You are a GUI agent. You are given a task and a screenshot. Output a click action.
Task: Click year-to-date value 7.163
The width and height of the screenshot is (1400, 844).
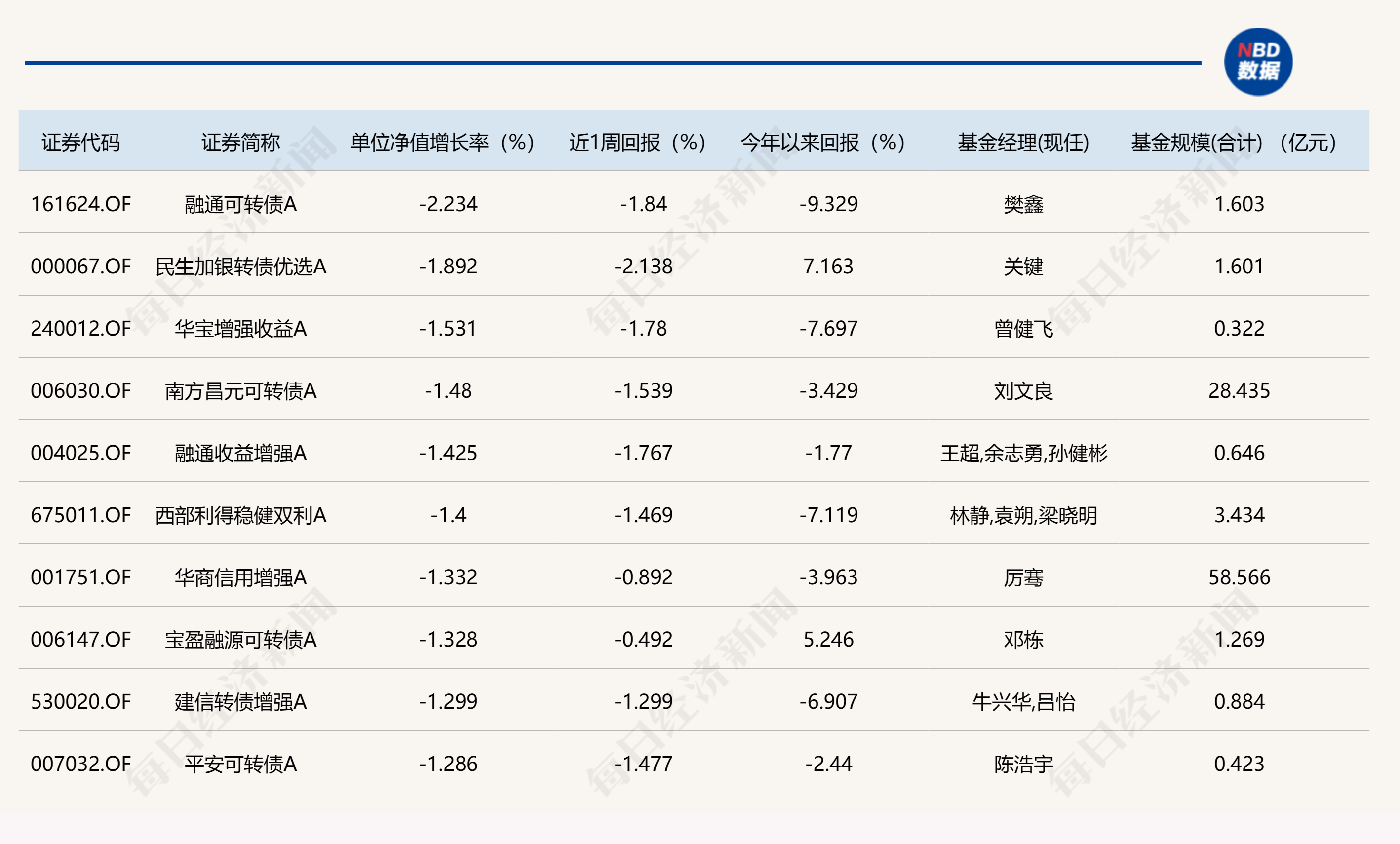coord(828,267)
